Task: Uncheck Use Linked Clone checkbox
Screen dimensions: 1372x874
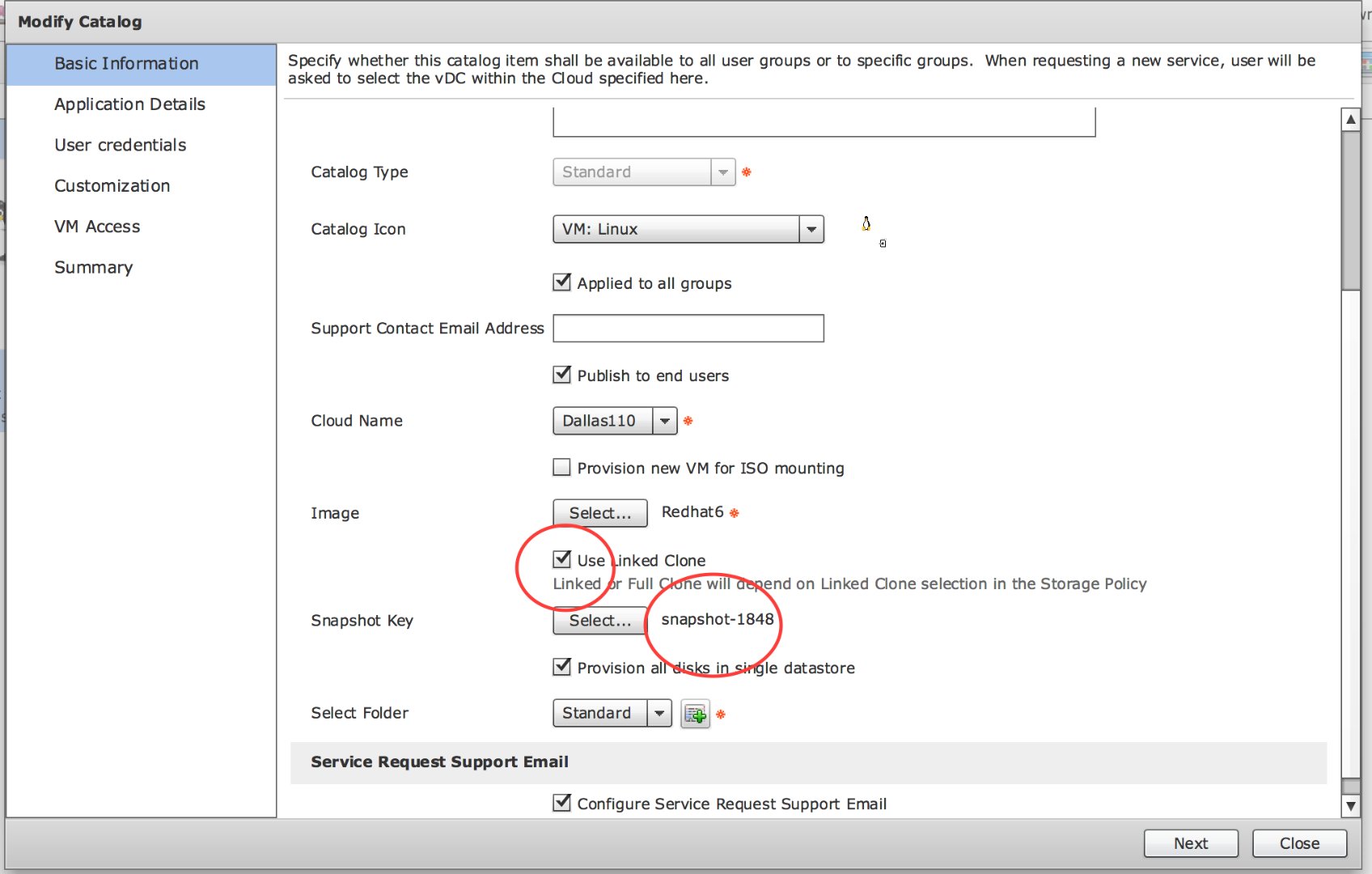Action: coord(561,559)
